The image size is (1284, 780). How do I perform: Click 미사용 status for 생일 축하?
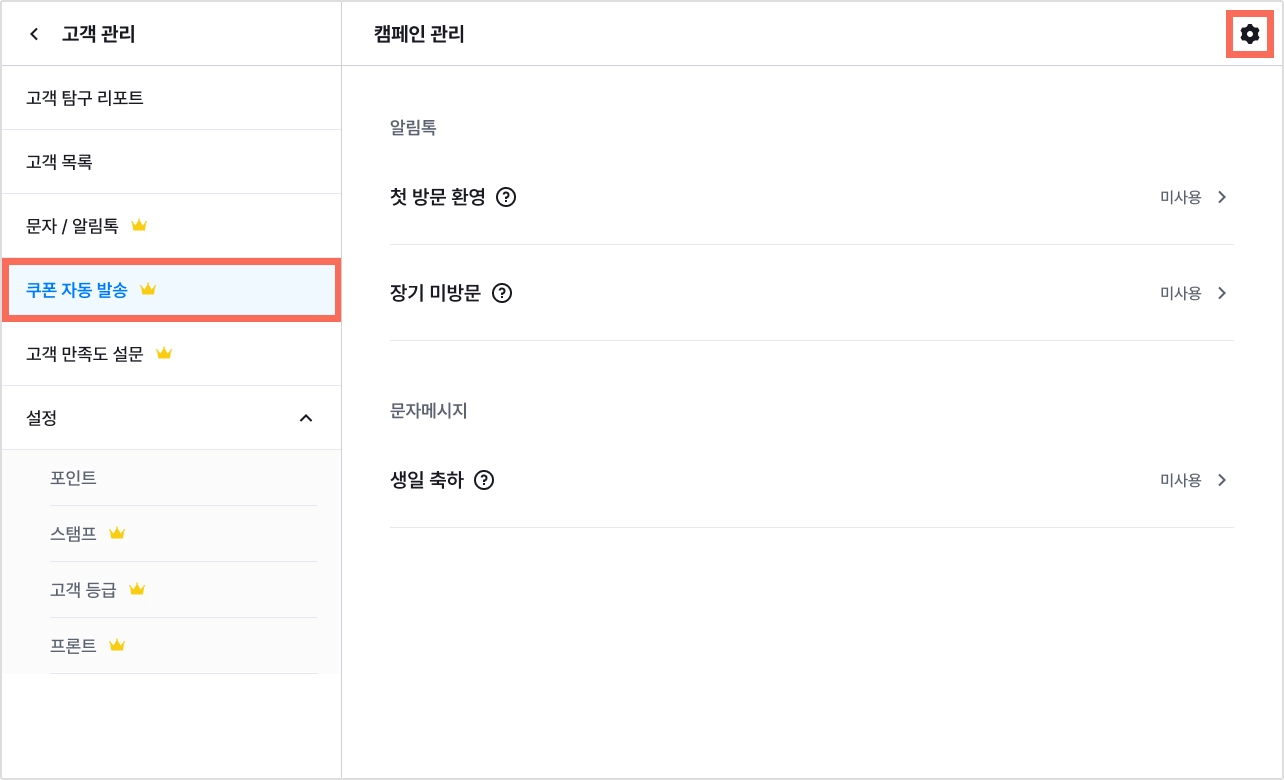pos(1180,480)
